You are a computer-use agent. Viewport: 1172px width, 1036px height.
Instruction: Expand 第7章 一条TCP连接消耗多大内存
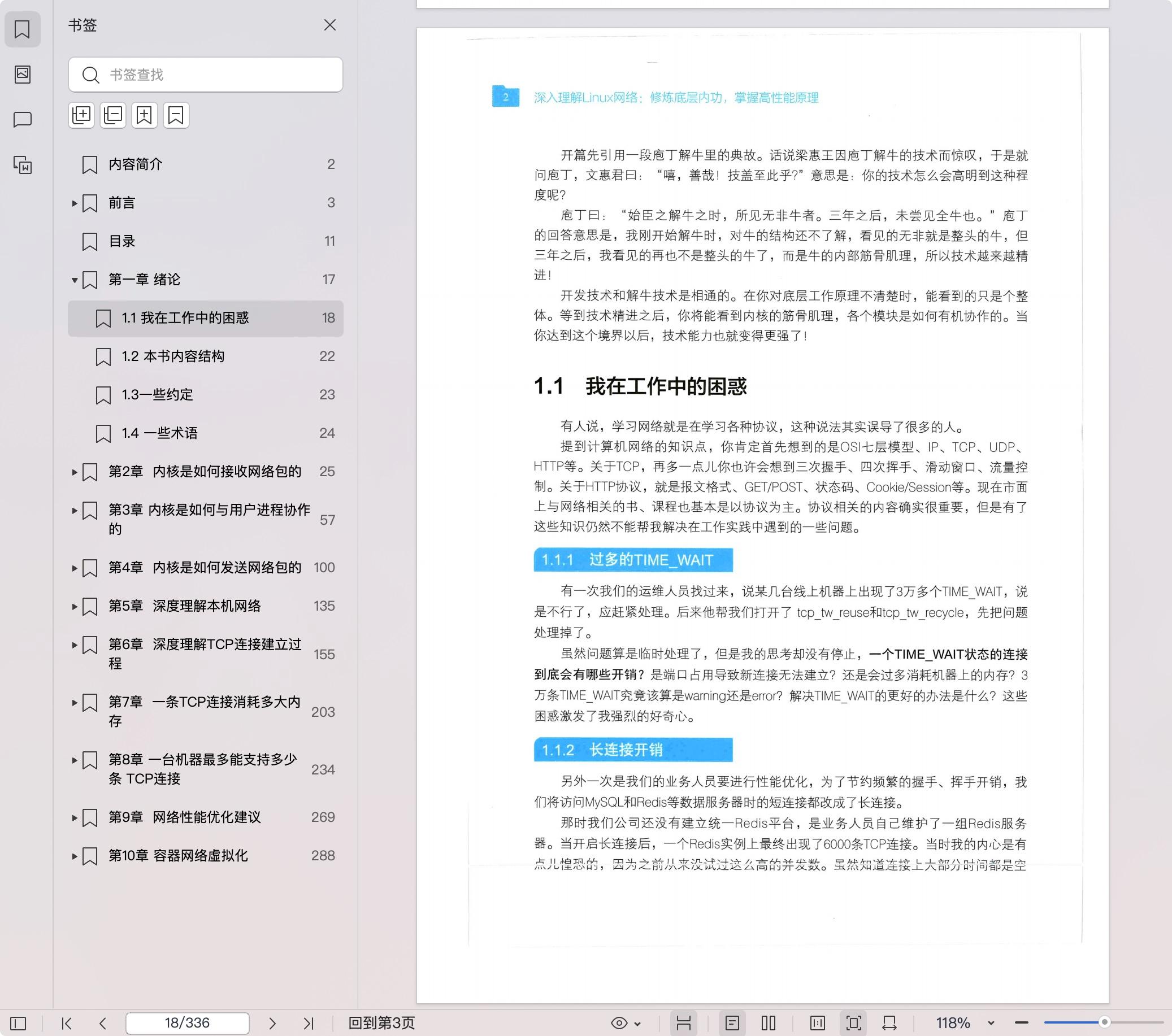(75, 702)
